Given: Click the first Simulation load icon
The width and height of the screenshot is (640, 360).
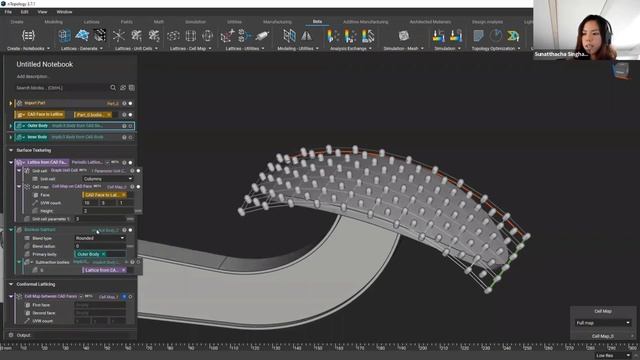Looking at the screenshot, I should point(438,36).
